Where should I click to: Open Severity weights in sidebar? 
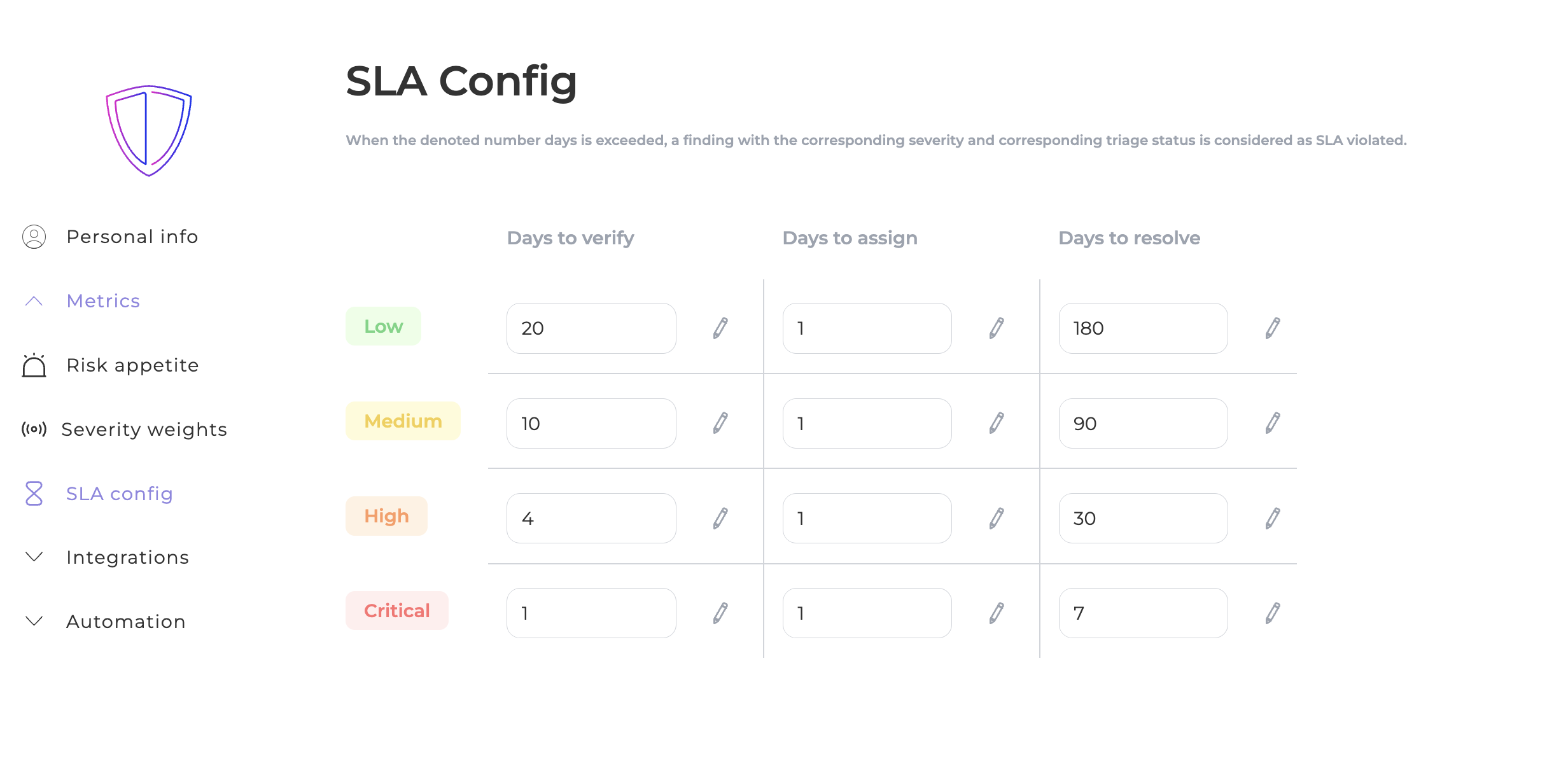144,429
